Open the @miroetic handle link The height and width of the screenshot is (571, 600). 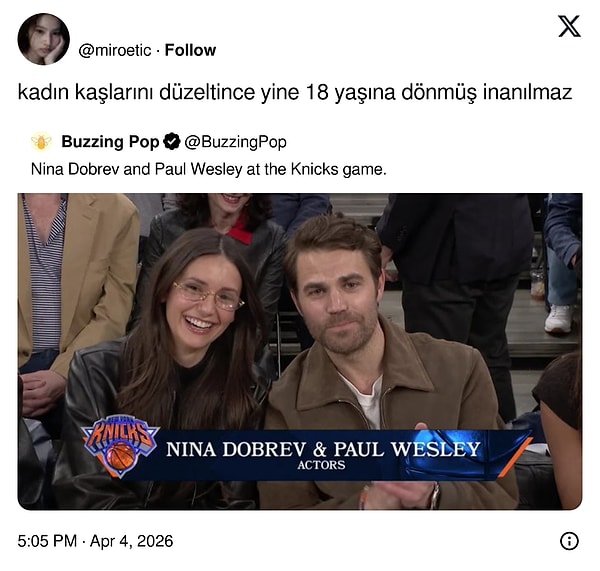[115, 51]
